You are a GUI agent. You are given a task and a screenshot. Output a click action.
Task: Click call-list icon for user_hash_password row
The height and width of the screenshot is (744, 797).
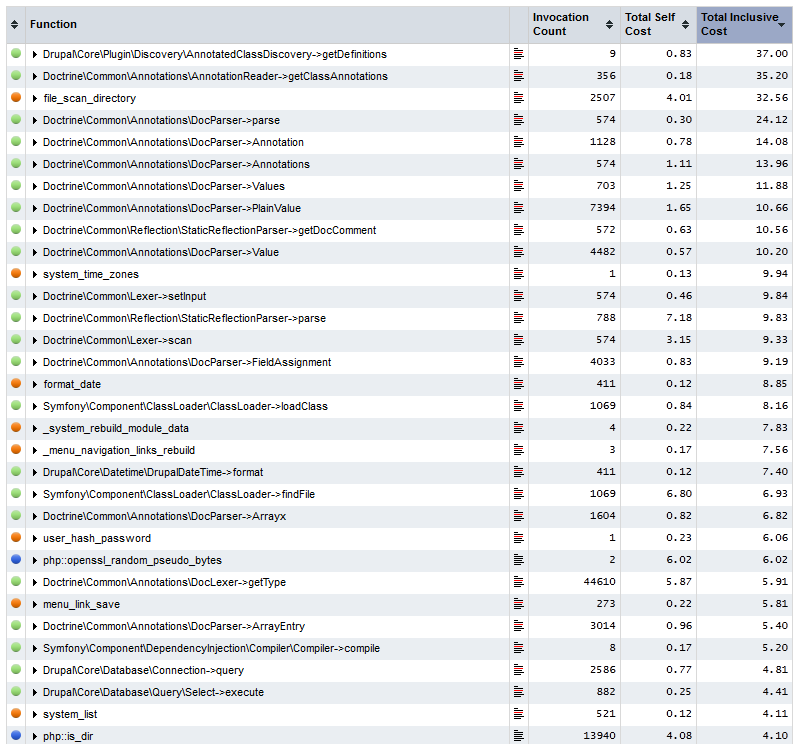pyautogui.click(x=518, y=538)
